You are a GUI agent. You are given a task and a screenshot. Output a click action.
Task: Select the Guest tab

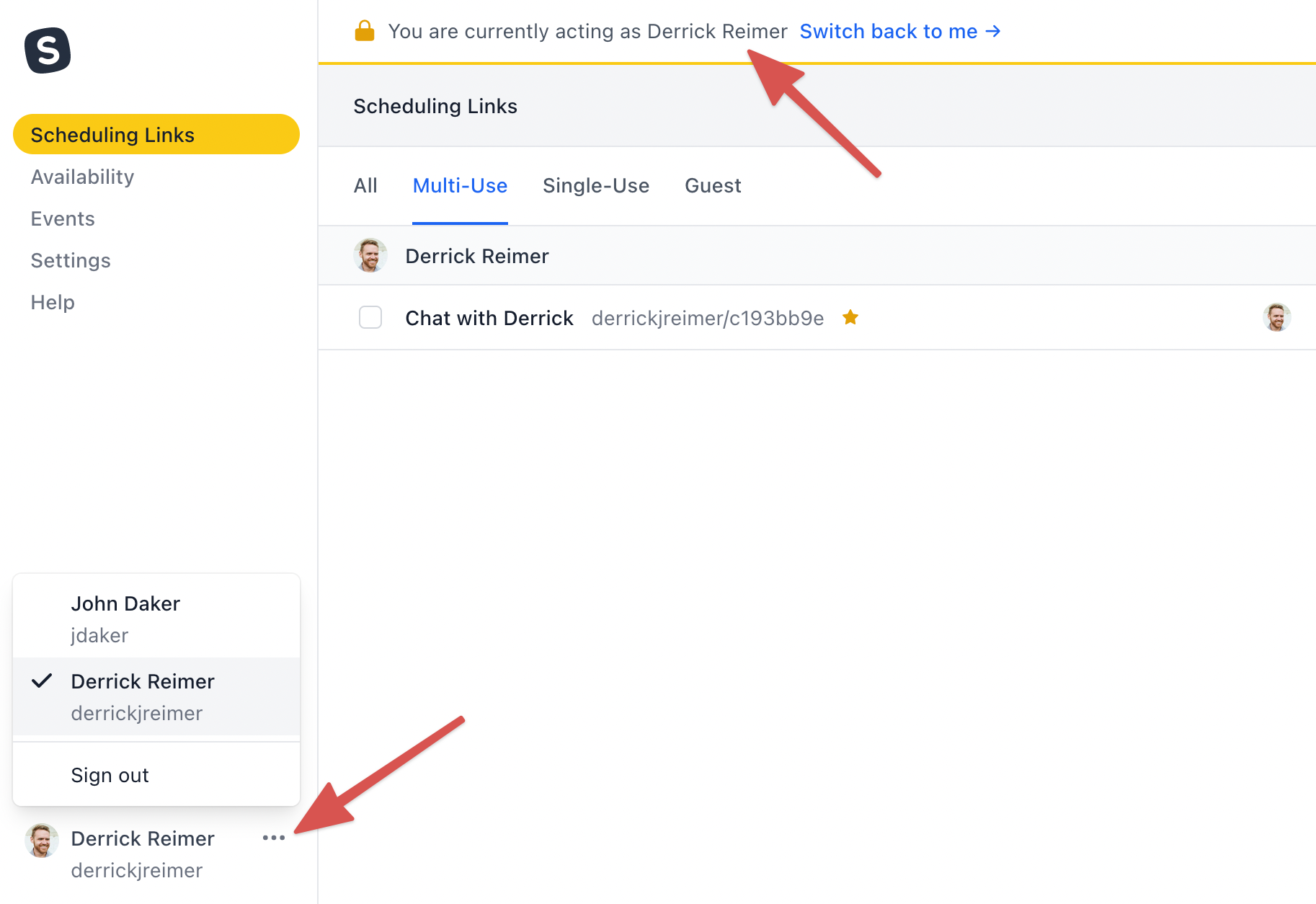[x=713, y=186]
